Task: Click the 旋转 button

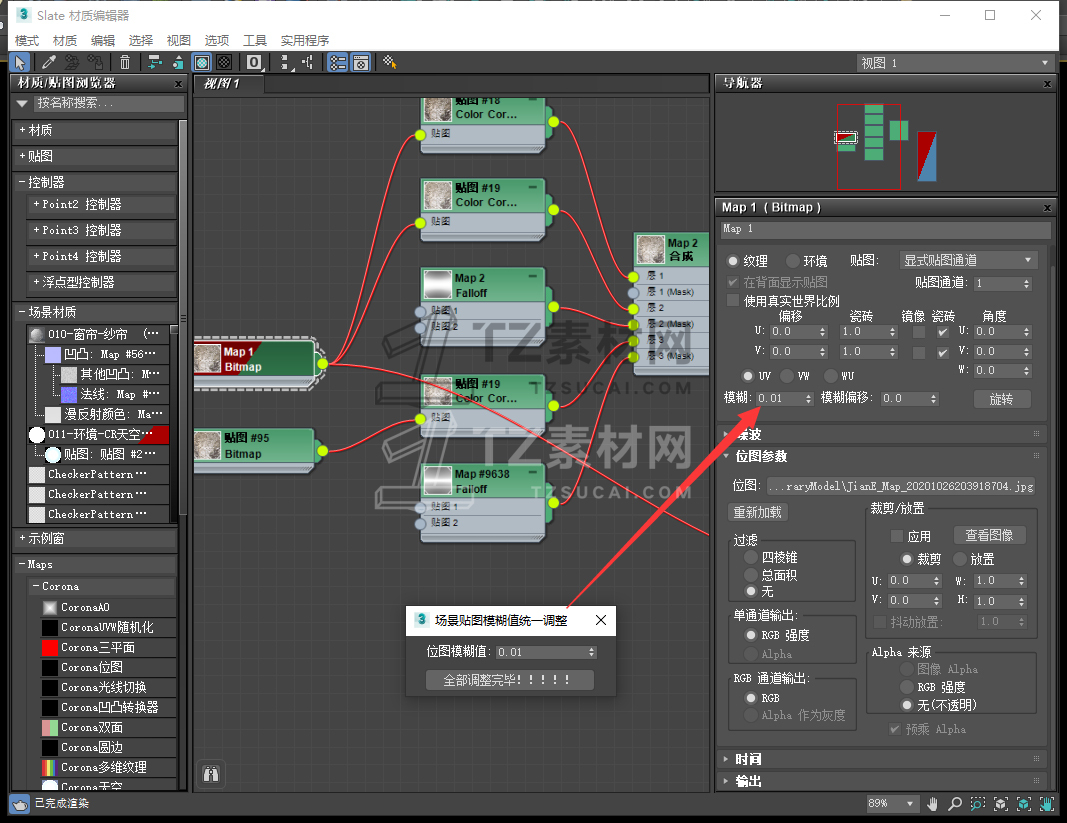Action: coord(1002,399)
